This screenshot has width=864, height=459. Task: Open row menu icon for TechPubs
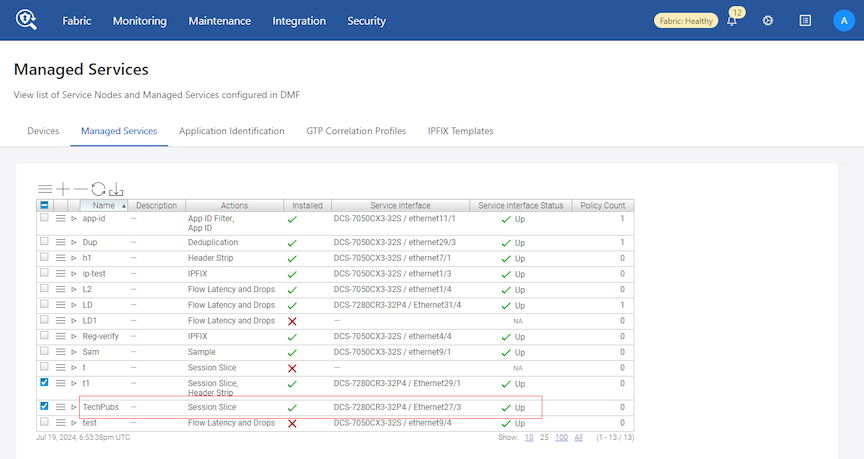[61, 407]
